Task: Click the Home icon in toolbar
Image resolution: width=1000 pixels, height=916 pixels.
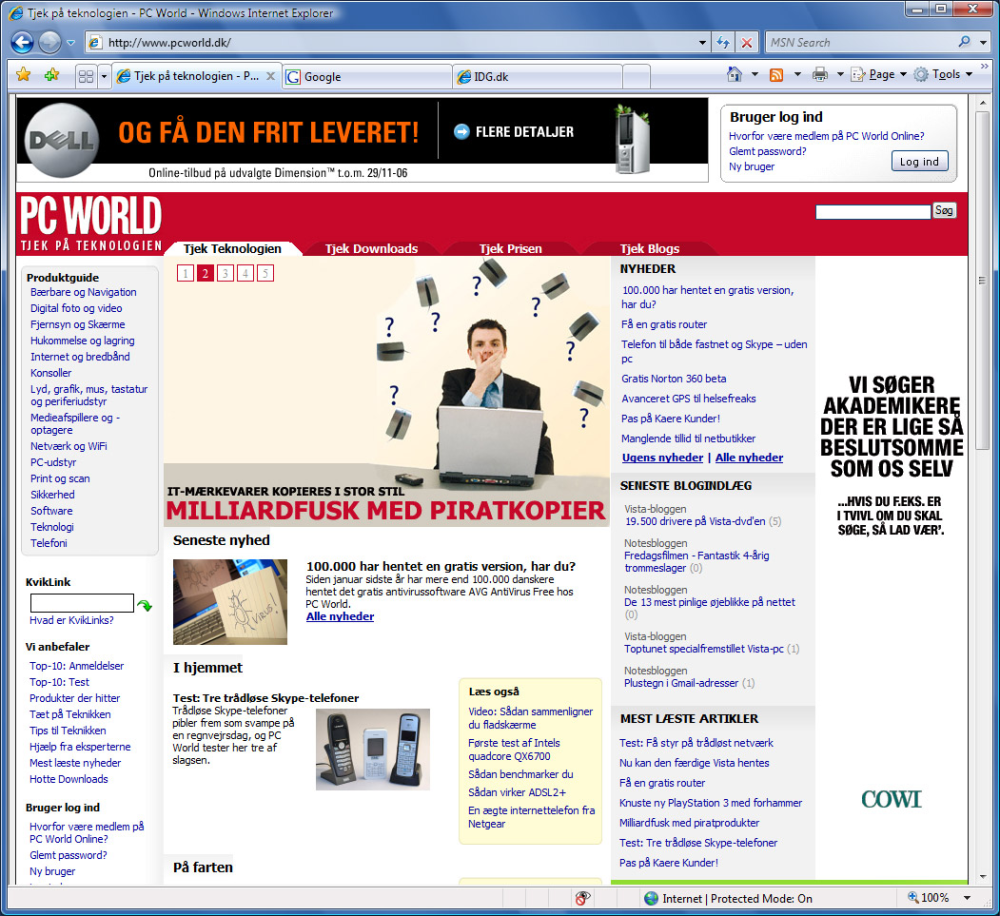Action: [x=735, y=75]
